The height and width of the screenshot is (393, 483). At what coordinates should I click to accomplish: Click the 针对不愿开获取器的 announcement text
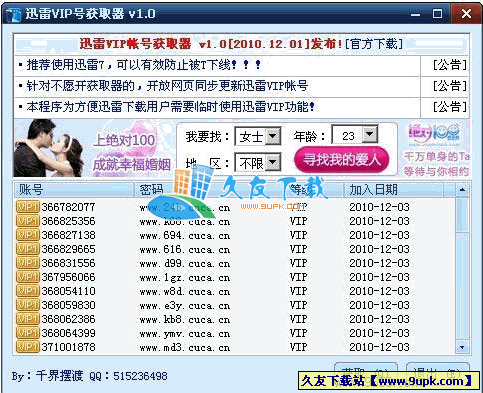click(167, 86)
